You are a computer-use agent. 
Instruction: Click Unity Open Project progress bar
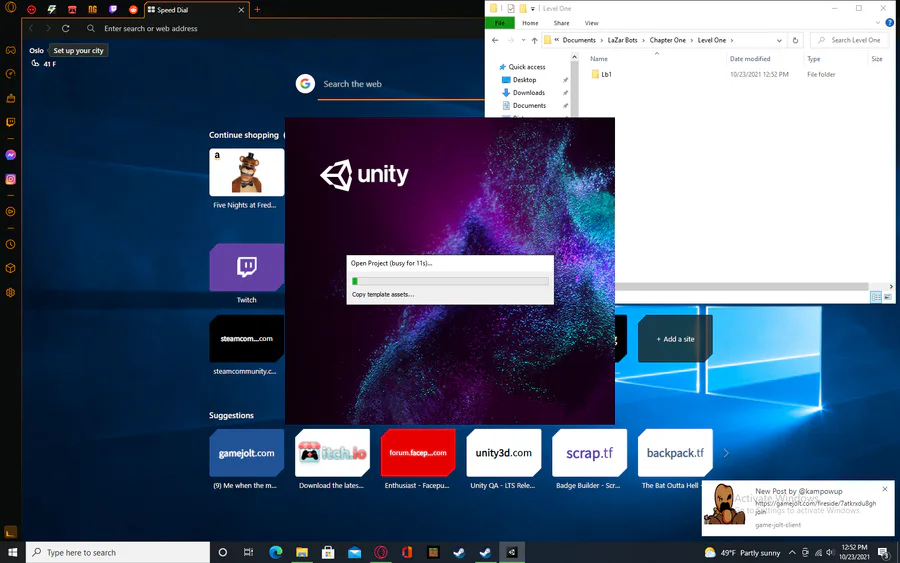tap(450, 281)
